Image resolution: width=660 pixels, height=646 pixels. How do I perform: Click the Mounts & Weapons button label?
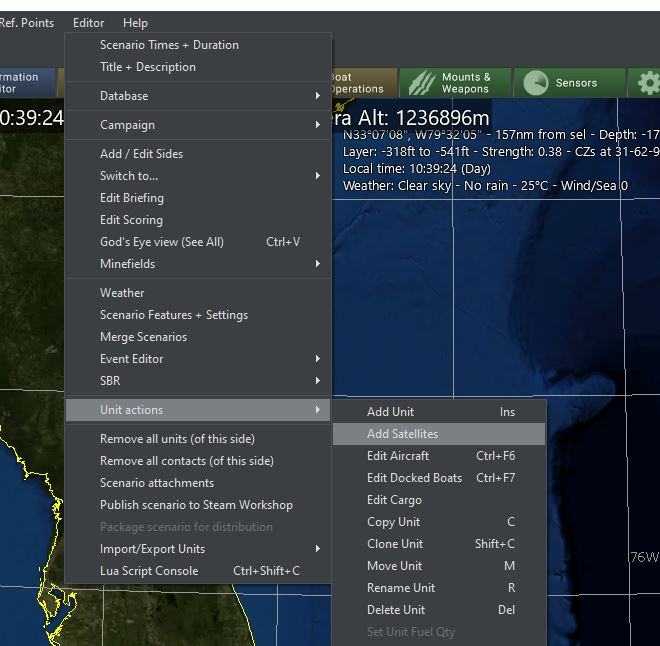(x=466, y=83)
